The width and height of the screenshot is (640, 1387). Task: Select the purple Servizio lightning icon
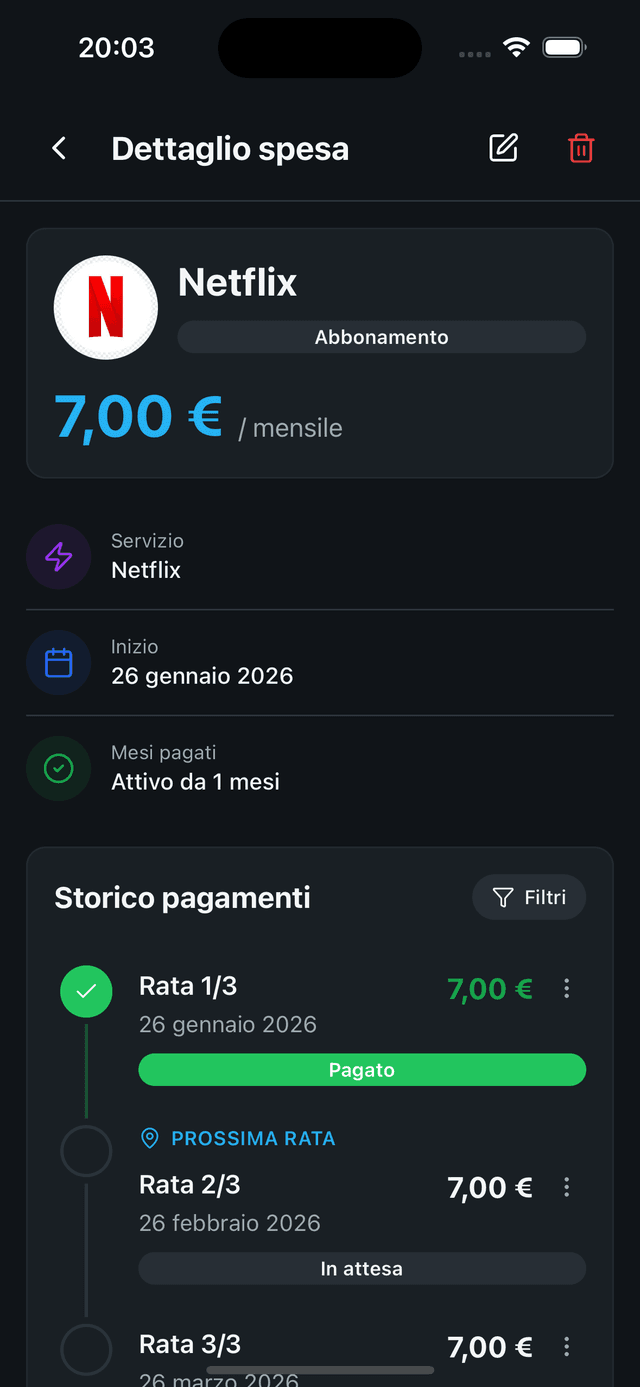[58, 555]
